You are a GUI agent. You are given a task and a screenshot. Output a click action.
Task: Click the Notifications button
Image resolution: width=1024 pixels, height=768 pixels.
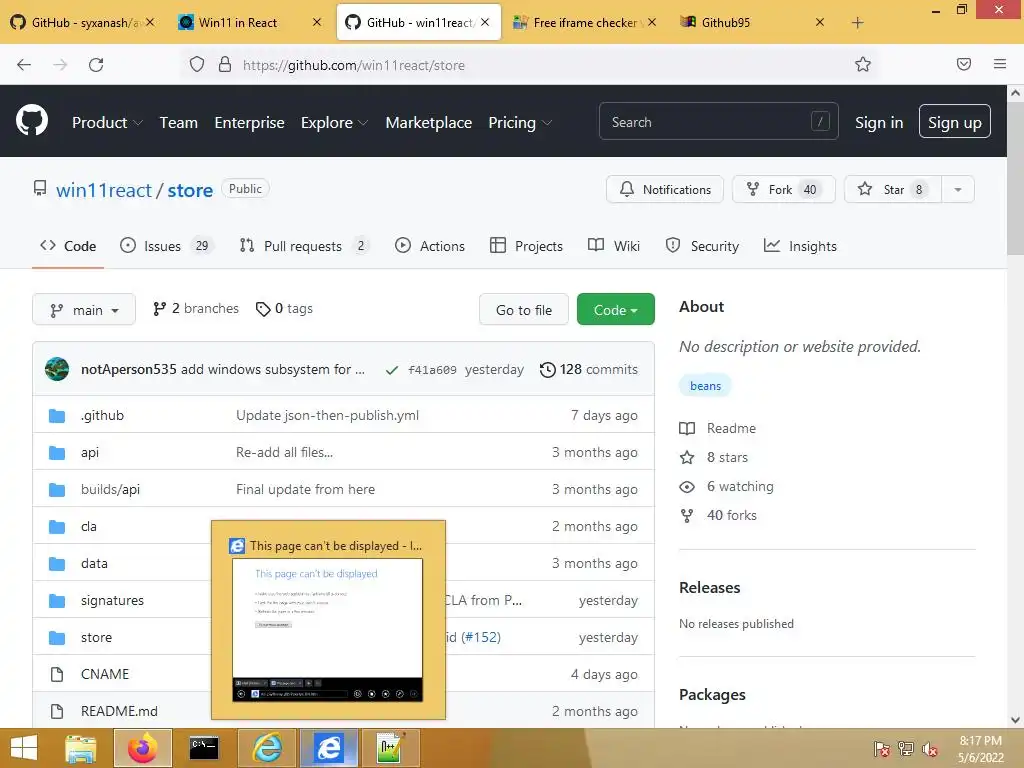click(x=665, y=189)
